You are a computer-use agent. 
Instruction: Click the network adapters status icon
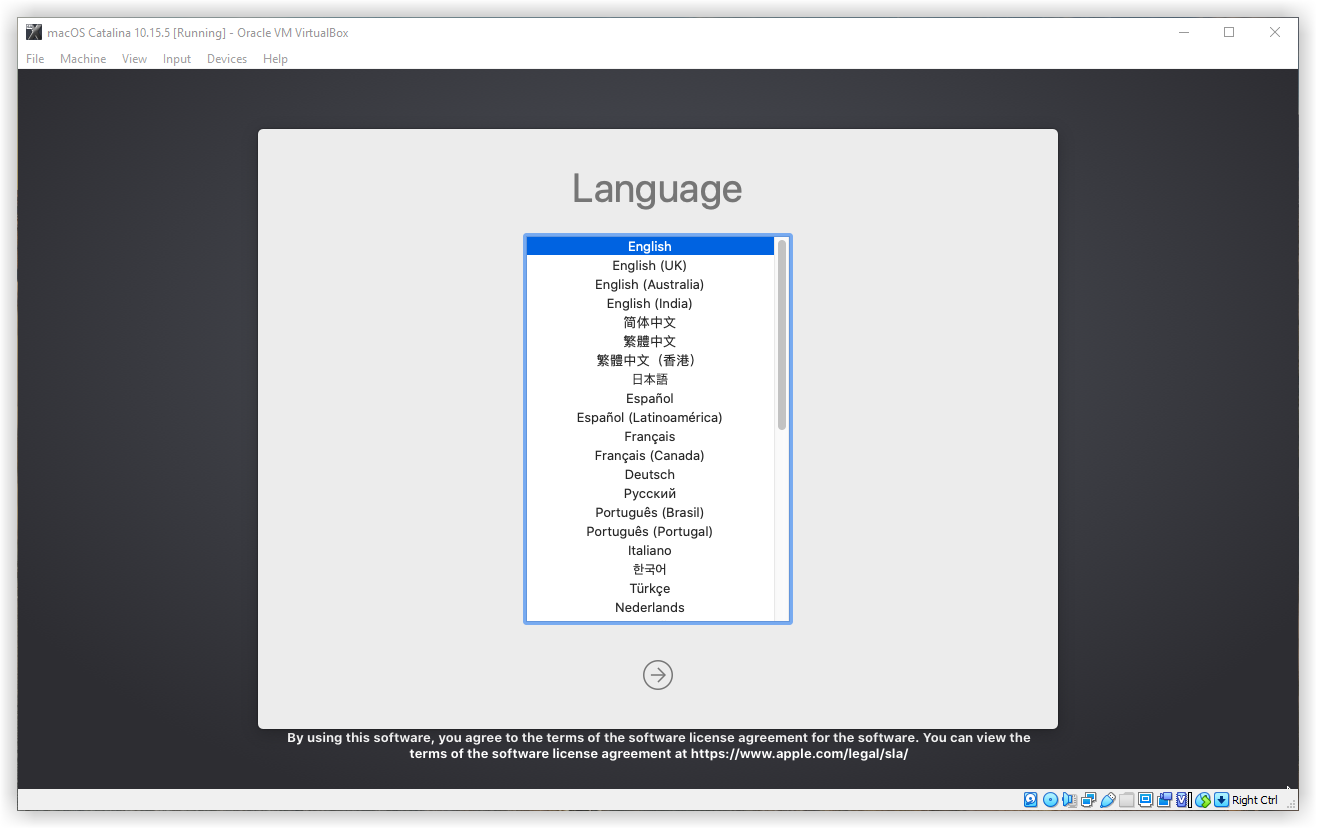click(x=1088, y=800)
